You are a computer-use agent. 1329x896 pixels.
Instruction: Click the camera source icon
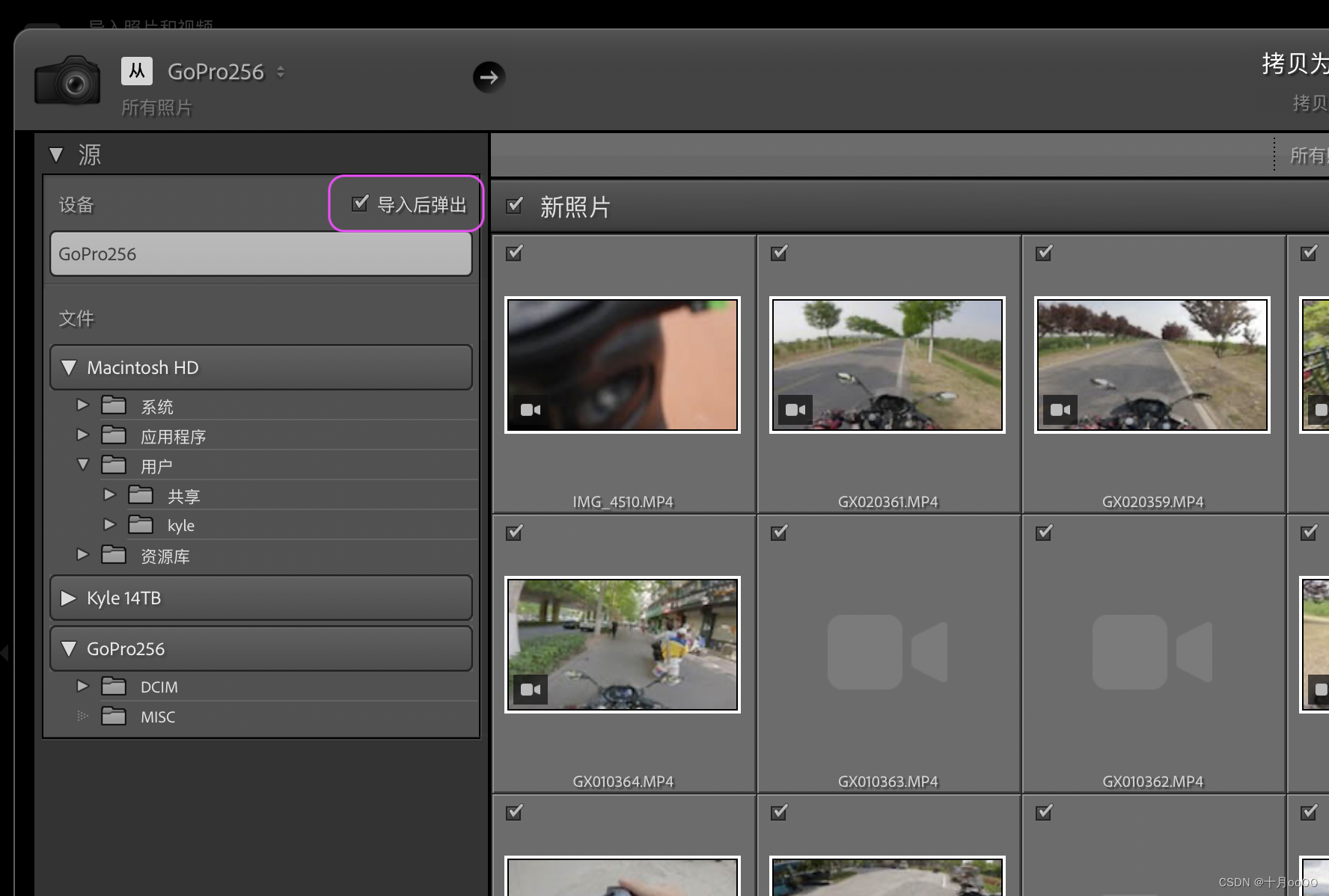click(x=67, y=80)
